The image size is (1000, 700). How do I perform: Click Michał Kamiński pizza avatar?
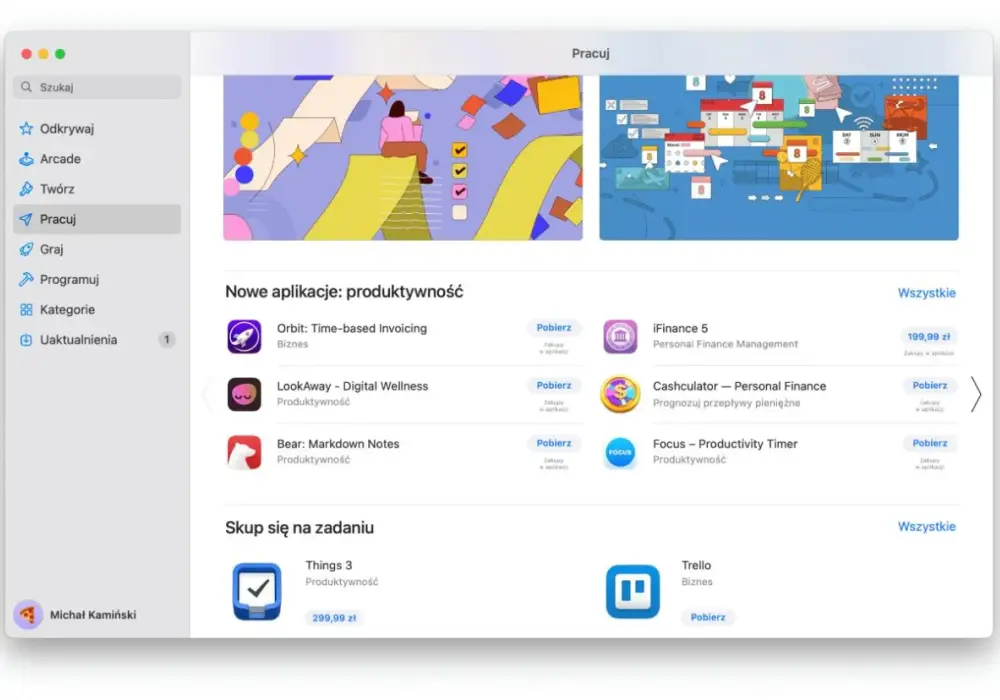pyautogui.click(x=28, y=615)
